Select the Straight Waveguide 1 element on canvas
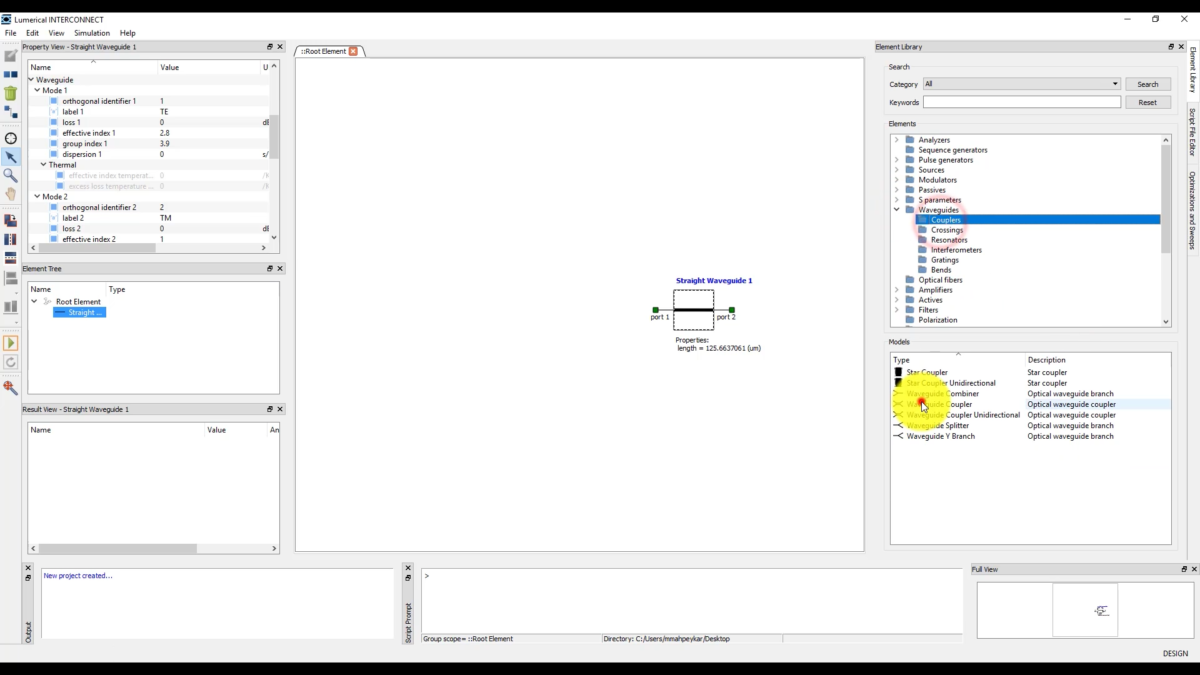 [x=693, y=310]
